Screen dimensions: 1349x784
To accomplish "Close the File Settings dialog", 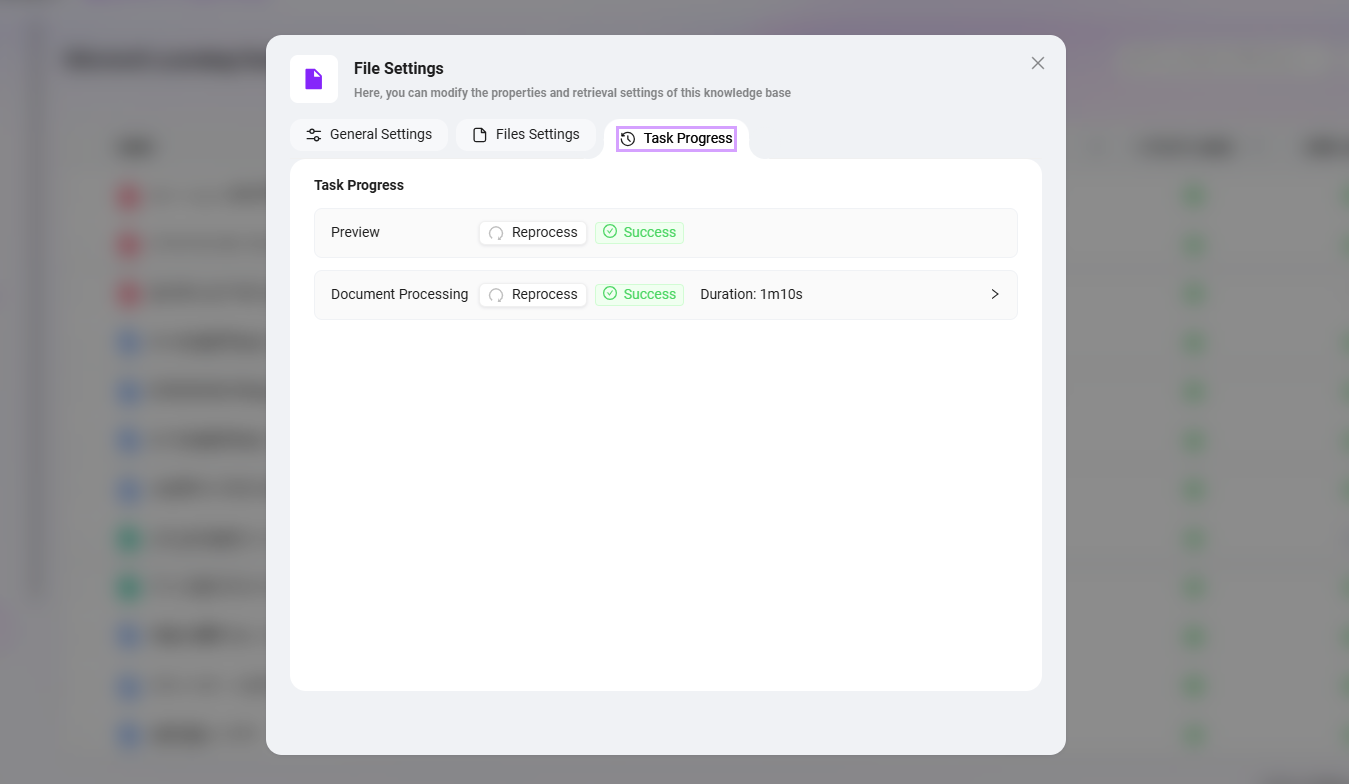I will (x=1038, y=63).
